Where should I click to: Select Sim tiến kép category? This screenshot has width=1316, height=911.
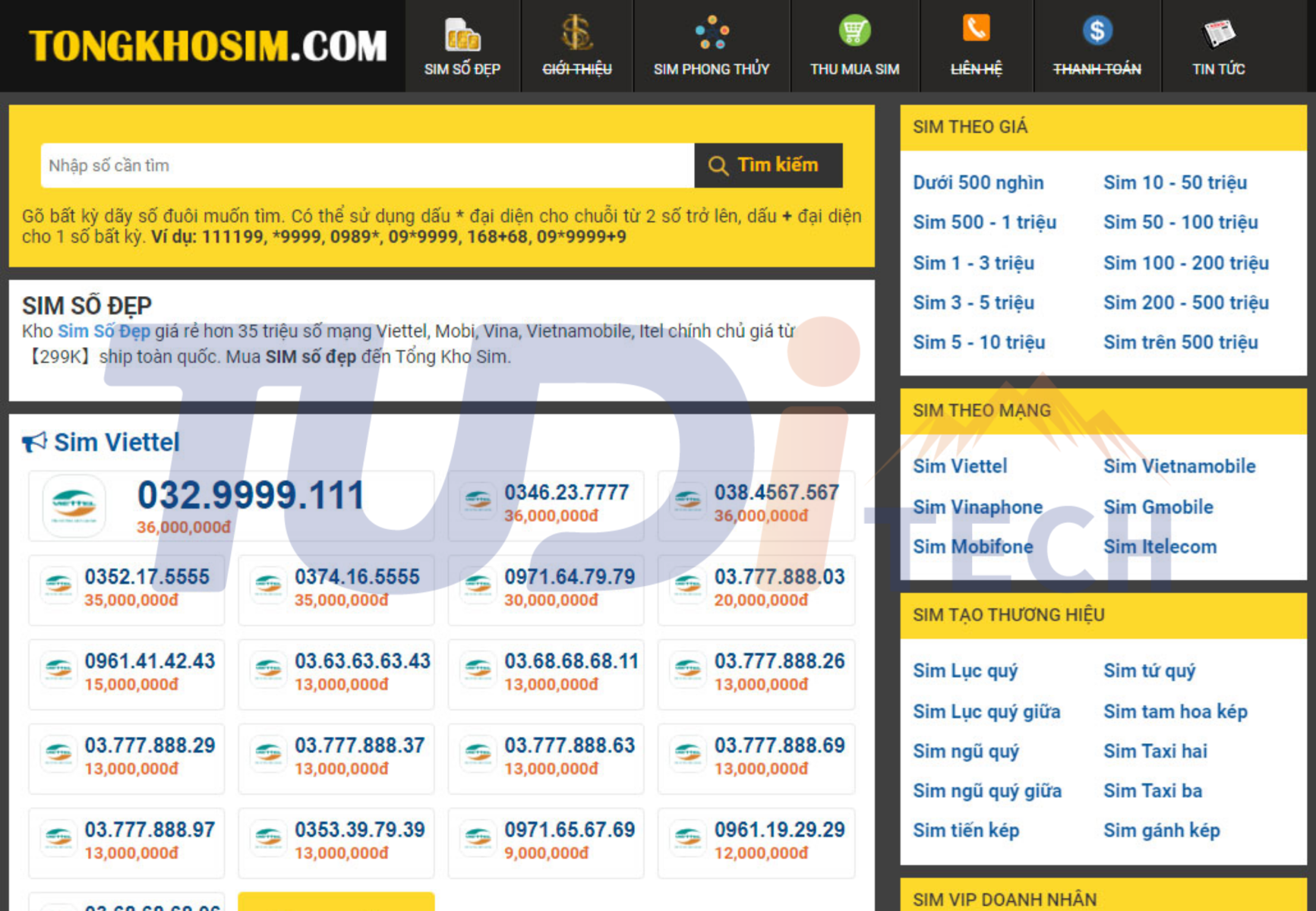coord(966,831)
